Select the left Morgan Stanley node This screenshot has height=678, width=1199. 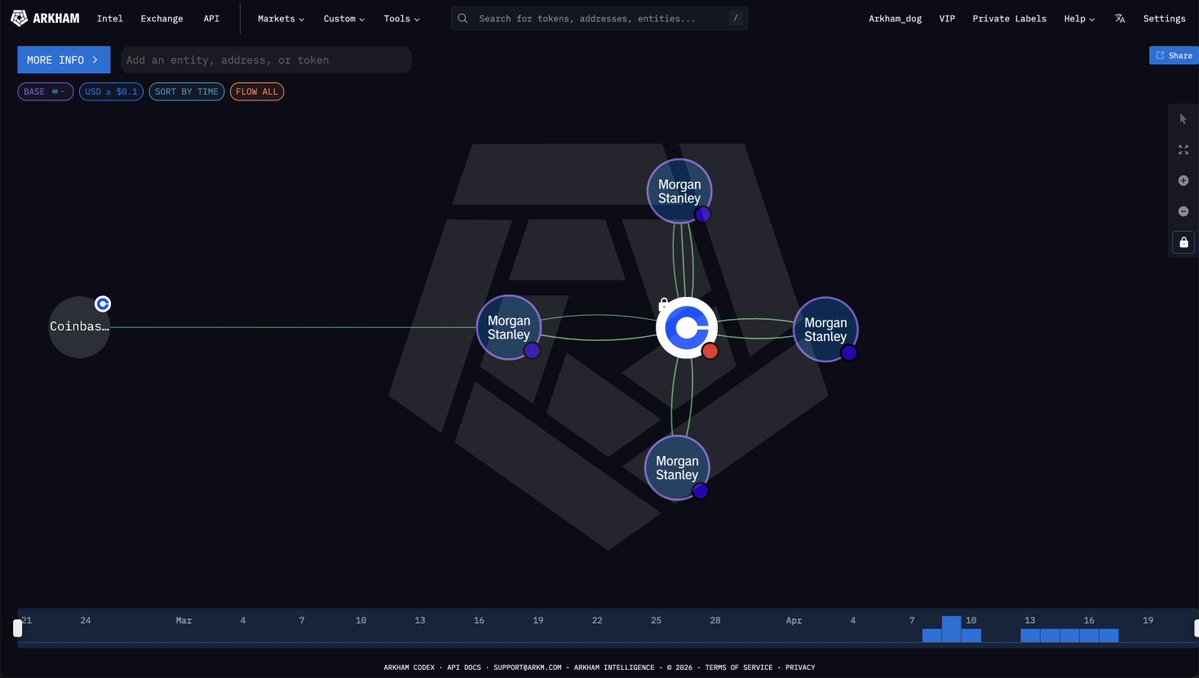coord(509,327)
